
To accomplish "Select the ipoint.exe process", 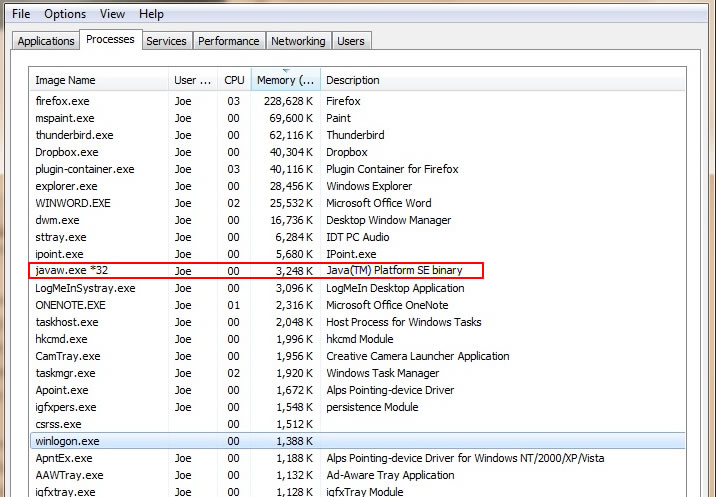I will [x=357, y=254].
